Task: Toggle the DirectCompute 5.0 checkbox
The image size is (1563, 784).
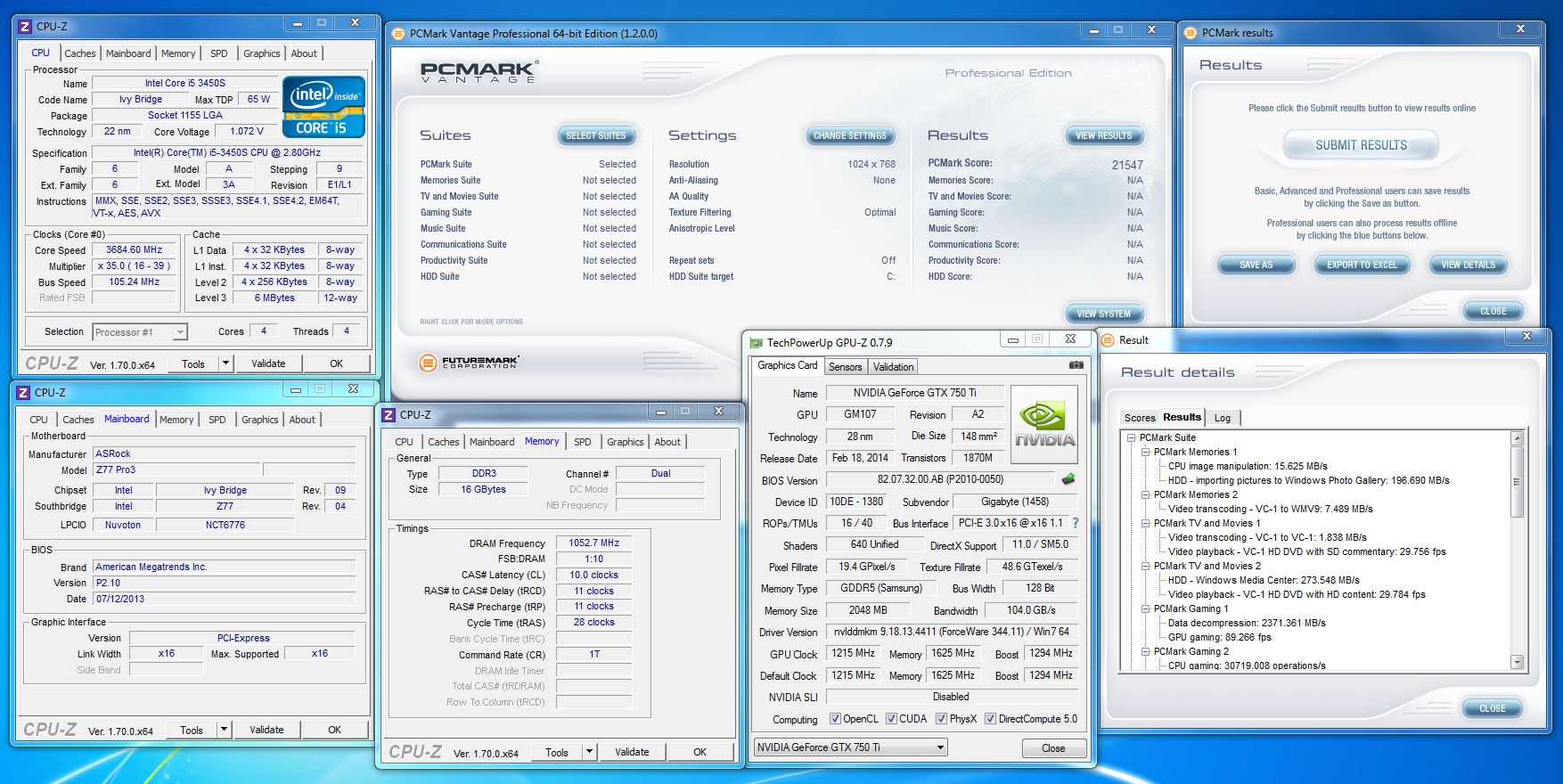Action: tap(990, 719)
